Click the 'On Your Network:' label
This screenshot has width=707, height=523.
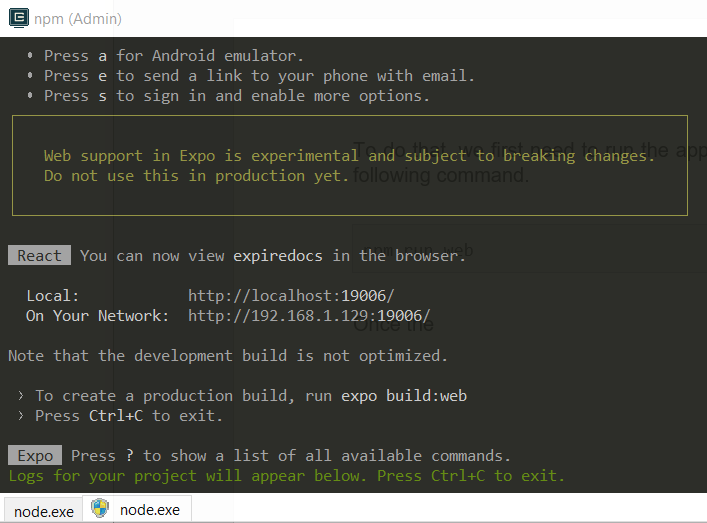[x=97, y=316]
